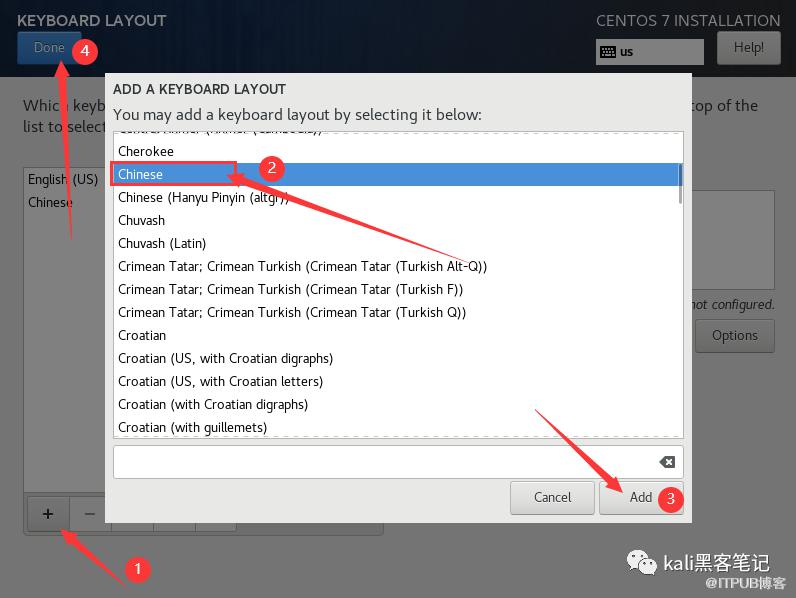Click the minus remove layout icon
796x598 pixels.
(90, 514)
